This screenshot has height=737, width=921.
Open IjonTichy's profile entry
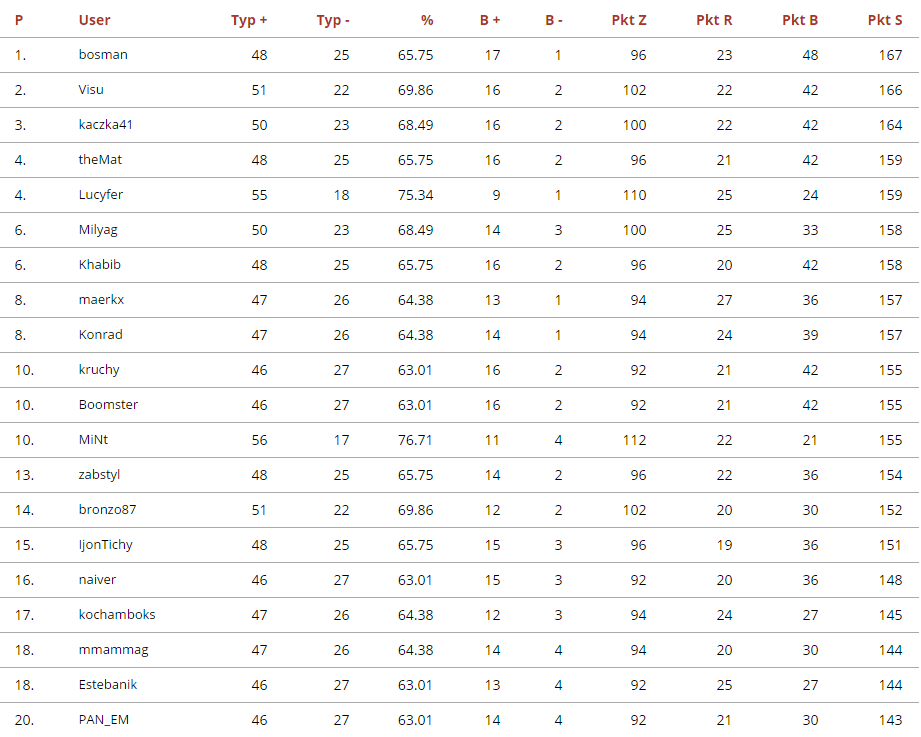pos(106,545)
